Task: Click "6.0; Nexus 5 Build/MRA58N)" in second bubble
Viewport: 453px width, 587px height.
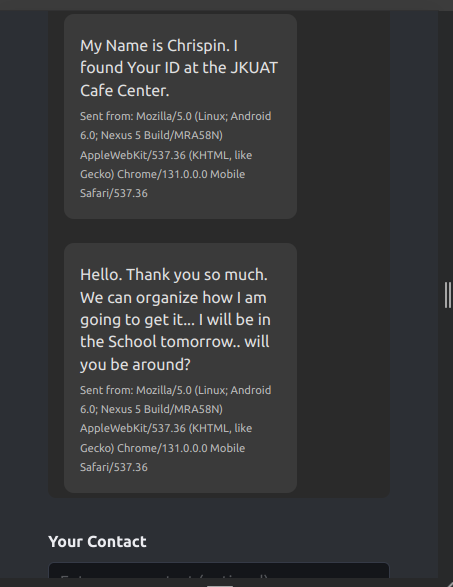Action: coord(151,409)
